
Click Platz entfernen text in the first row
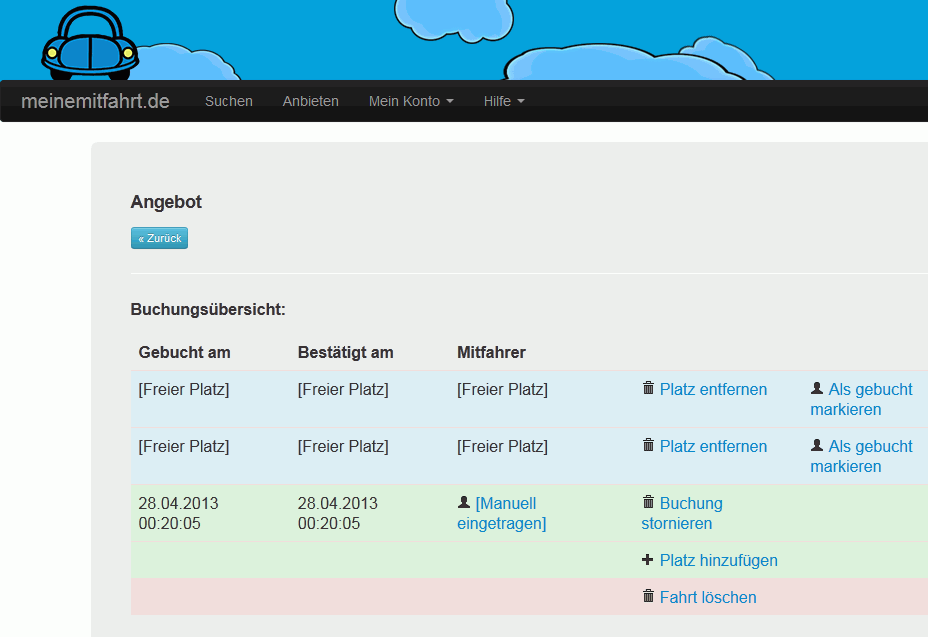(x=713, y=390)
